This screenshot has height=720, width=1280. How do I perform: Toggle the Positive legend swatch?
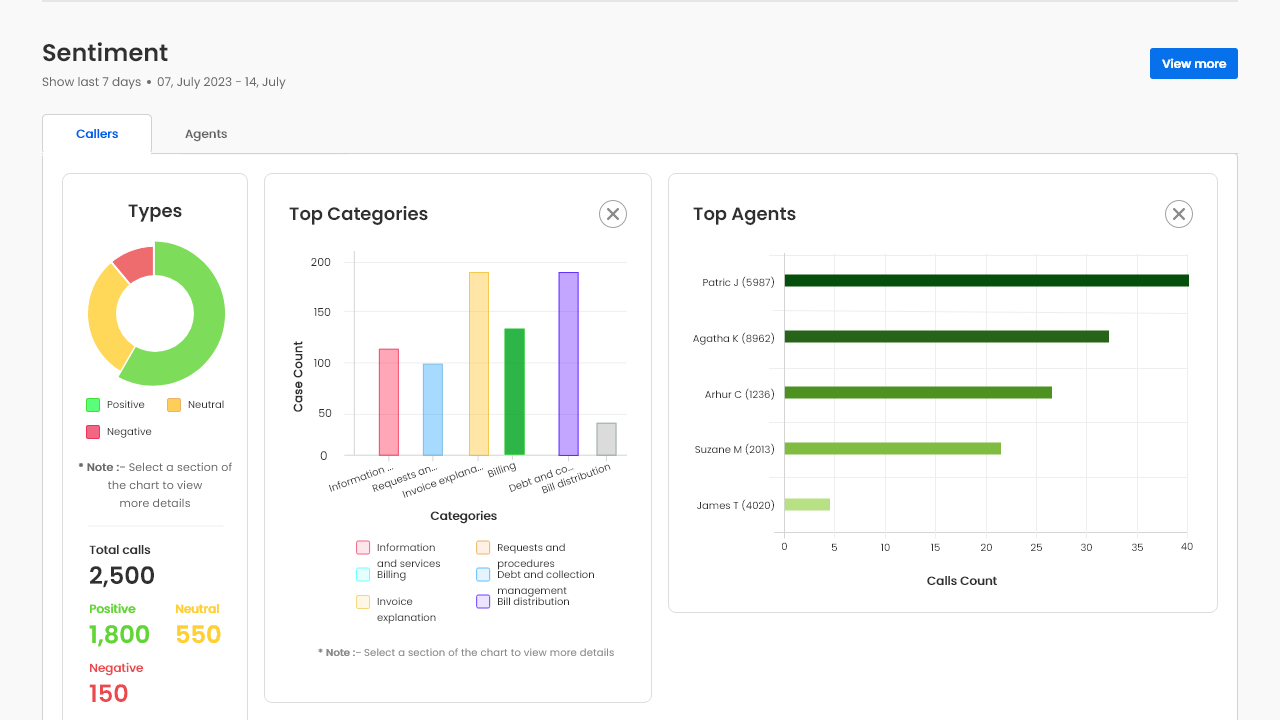(x=93, y=405)
